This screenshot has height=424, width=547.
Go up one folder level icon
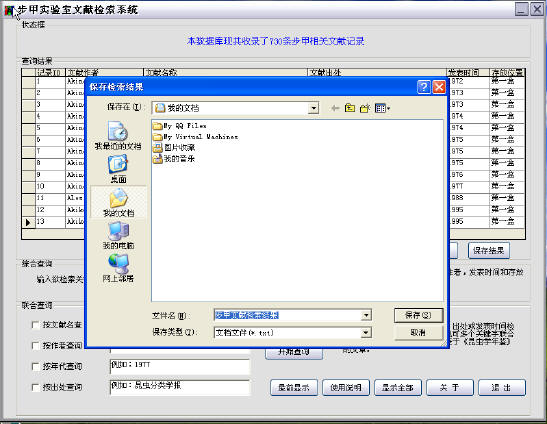350,108
